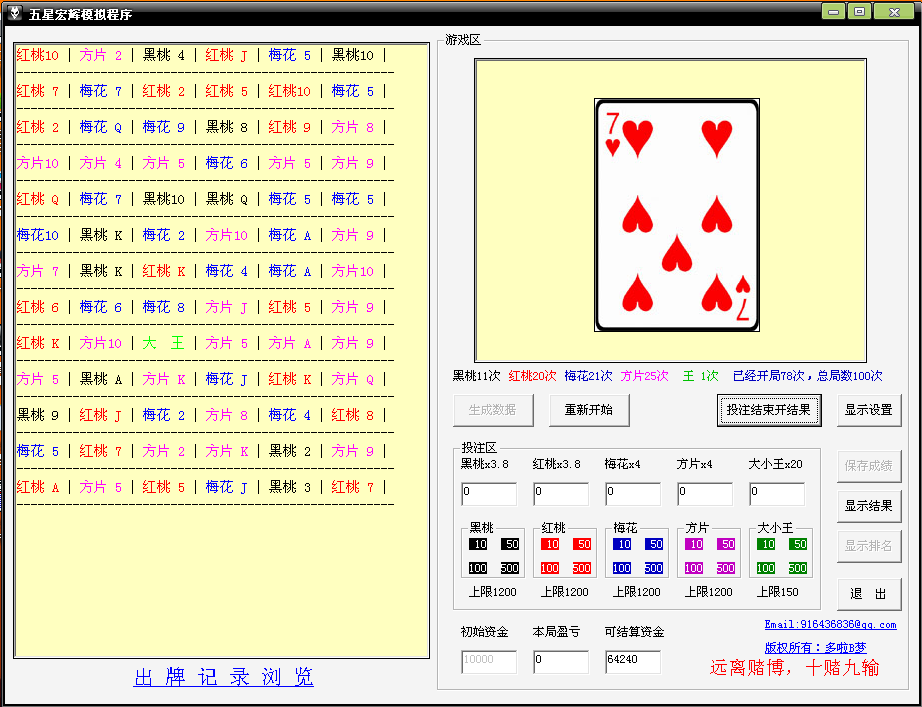
Task: Open 显示设置
Action: click(869, 410)
